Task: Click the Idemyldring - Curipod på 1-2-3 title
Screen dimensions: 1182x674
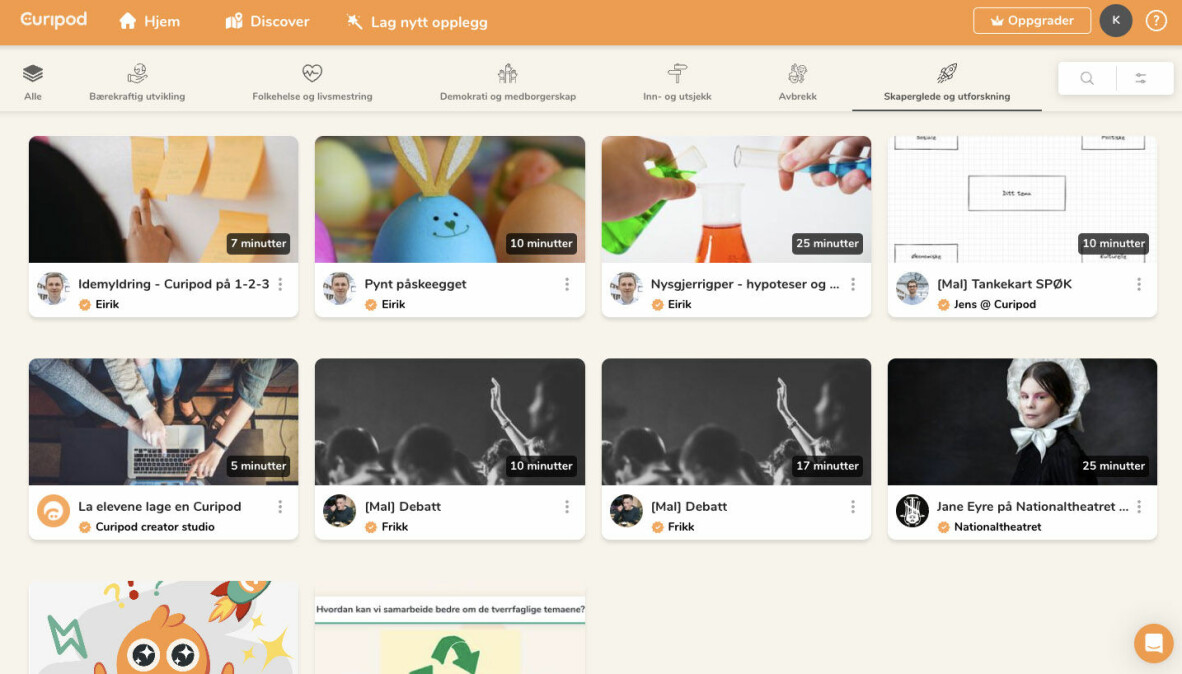Action: click(x=173, y=284)
